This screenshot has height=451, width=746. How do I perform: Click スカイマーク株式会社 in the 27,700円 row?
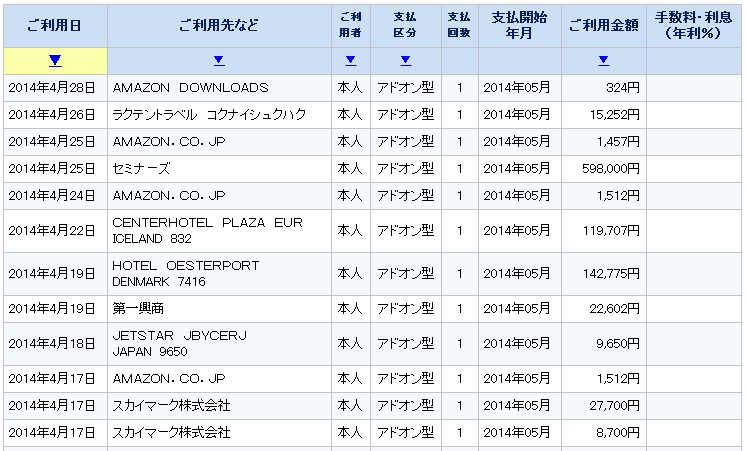[x=171, y=405]
